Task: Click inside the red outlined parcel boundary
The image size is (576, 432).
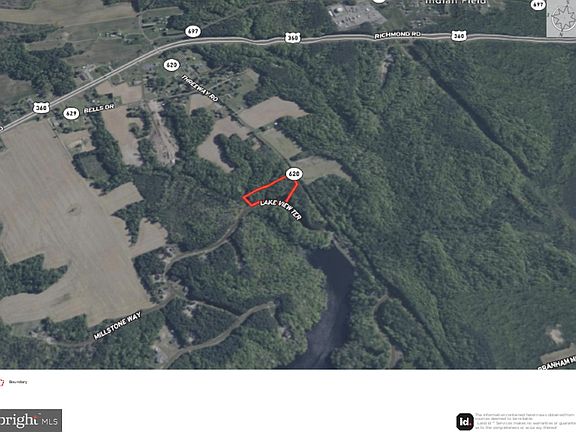Action: pyautogui.click(x=274, y=192)
